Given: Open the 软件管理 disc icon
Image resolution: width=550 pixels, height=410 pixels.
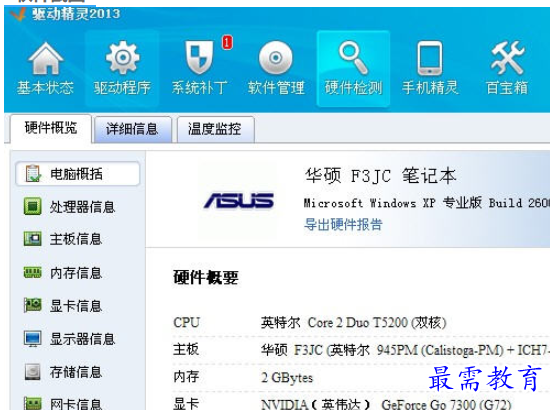Looking at the screenshot, I should coord(275,58).
